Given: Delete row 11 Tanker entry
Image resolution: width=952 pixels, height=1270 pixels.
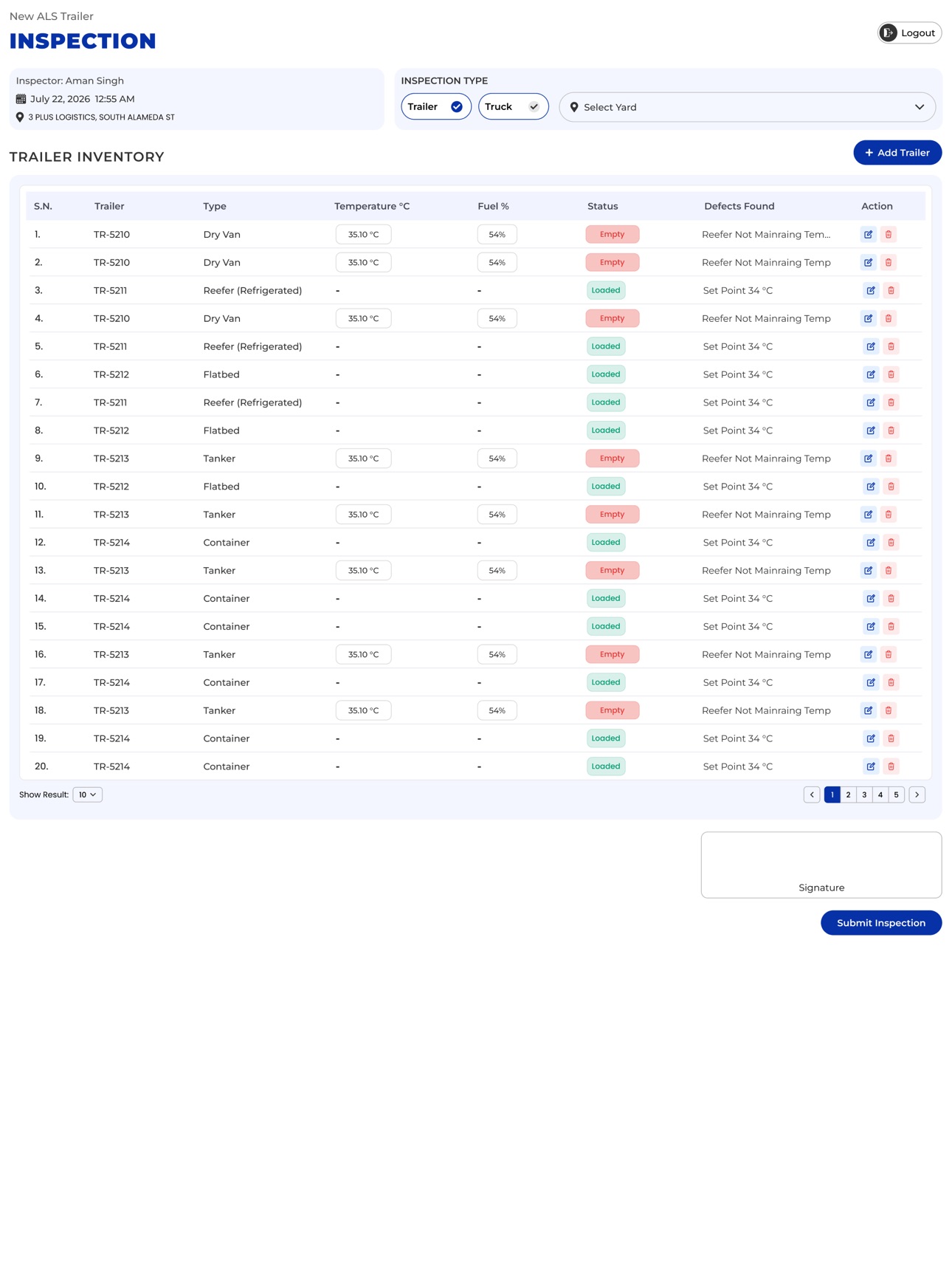Looking at the screenshot, I should (x=889, y=515).
